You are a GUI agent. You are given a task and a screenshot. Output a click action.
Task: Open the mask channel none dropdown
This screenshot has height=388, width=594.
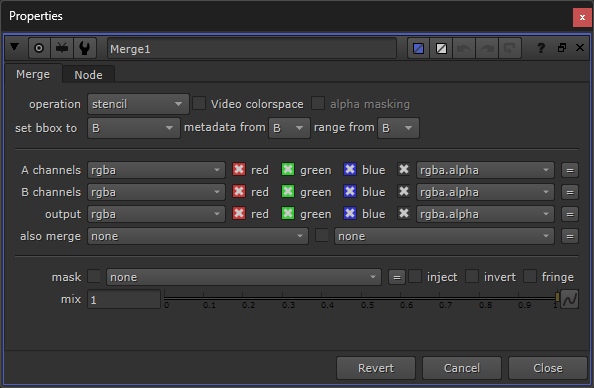[244, 277]
